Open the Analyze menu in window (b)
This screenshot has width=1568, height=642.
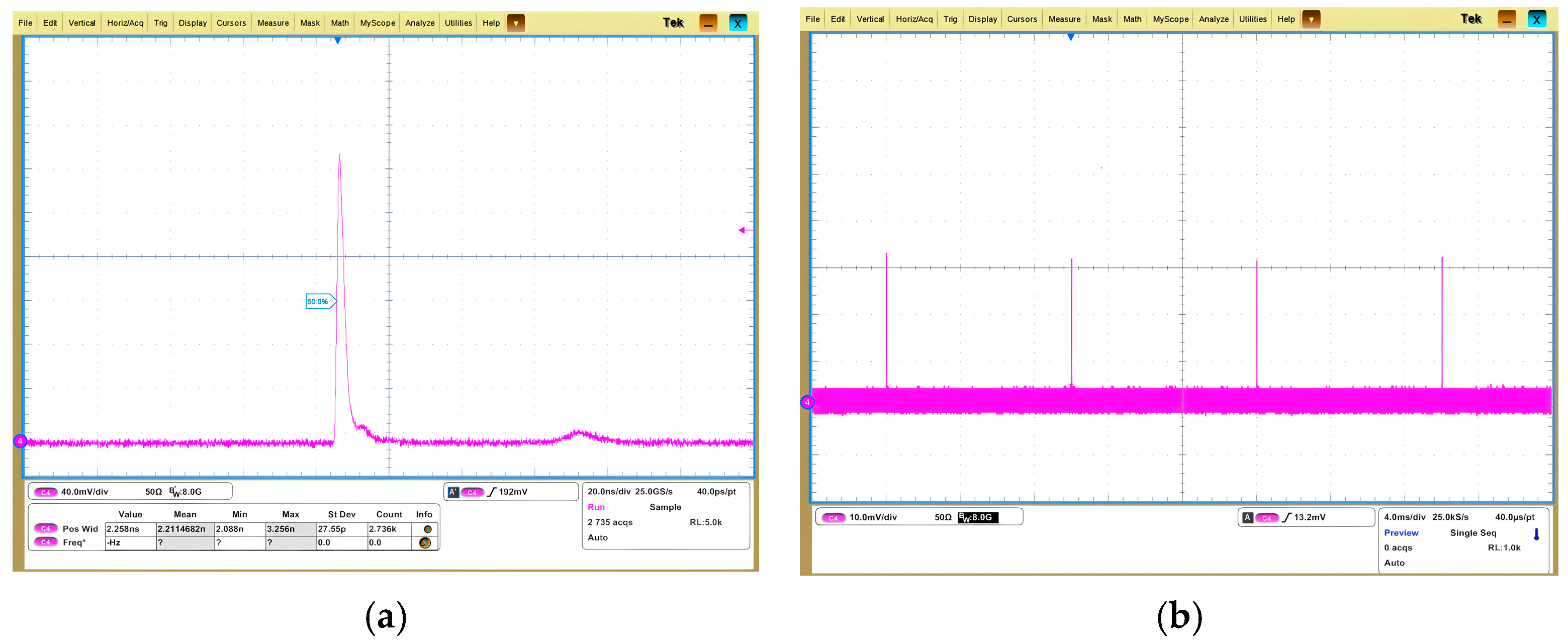[1214, 20]
